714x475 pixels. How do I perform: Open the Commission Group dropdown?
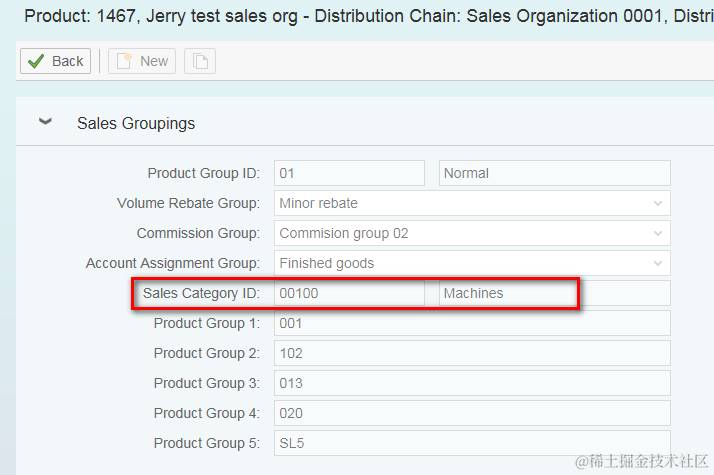(657, 233)
